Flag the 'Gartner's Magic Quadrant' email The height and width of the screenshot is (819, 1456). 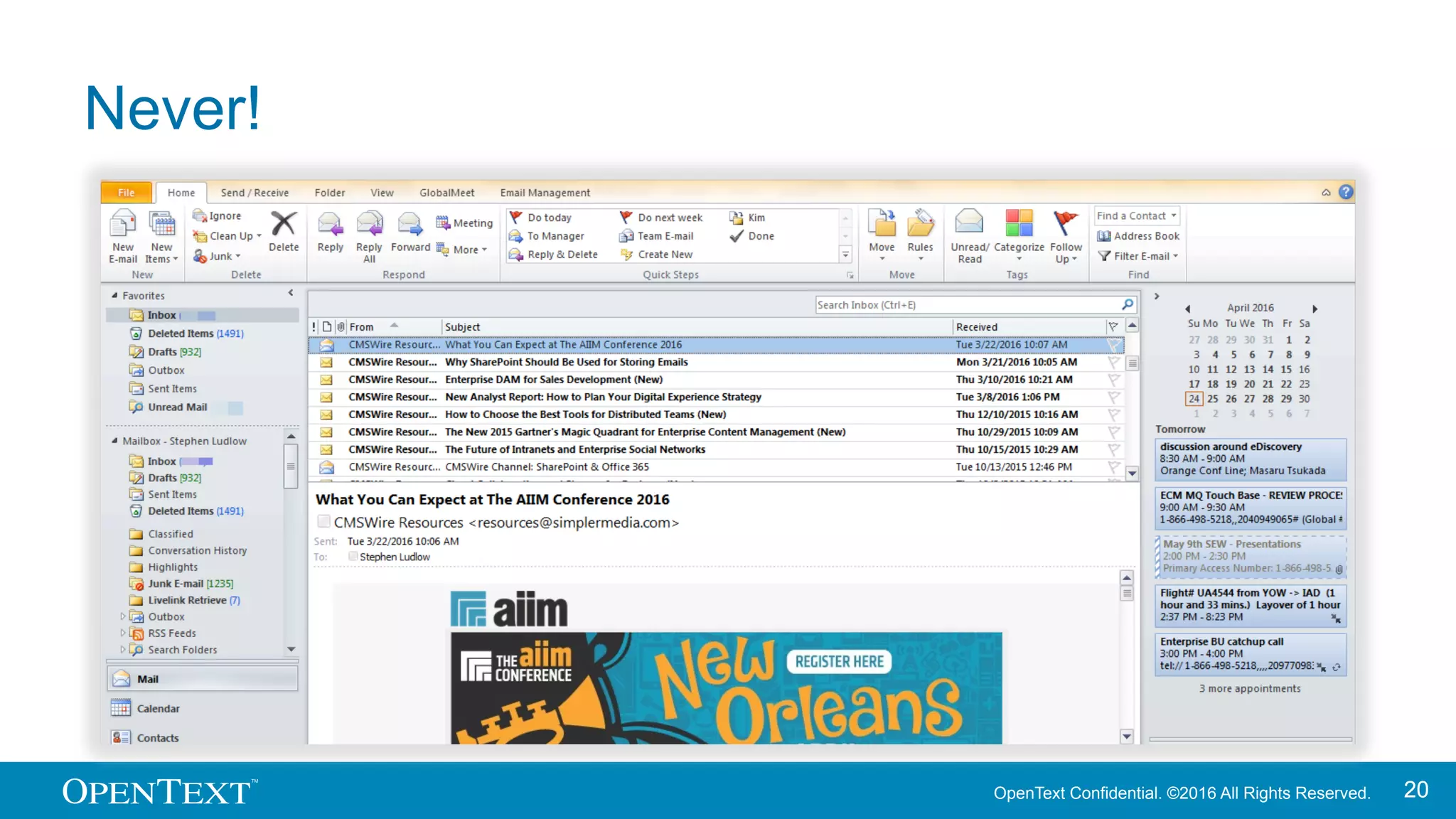pos(1113,432)
